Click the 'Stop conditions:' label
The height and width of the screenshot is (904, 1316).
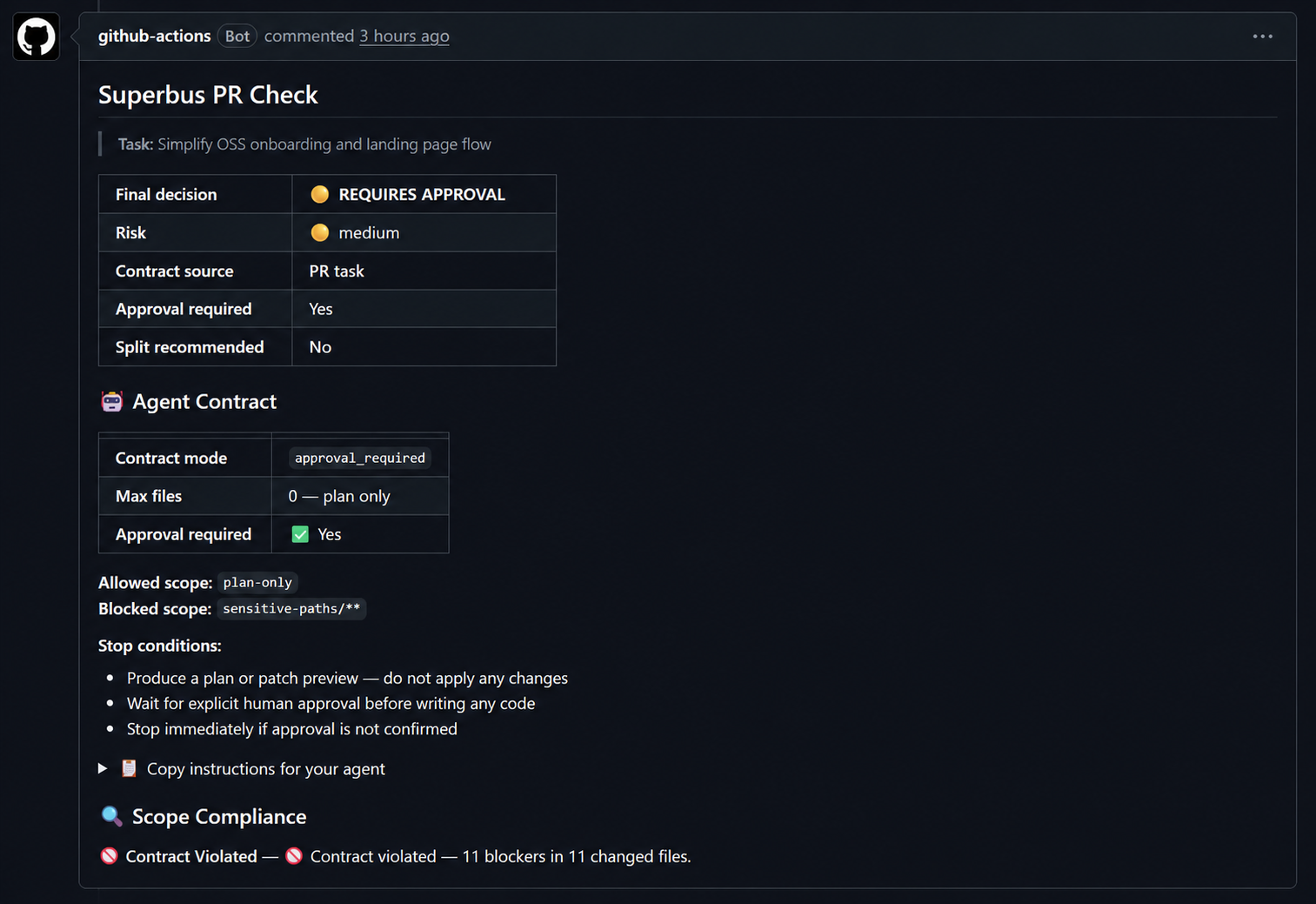point(160,646)
